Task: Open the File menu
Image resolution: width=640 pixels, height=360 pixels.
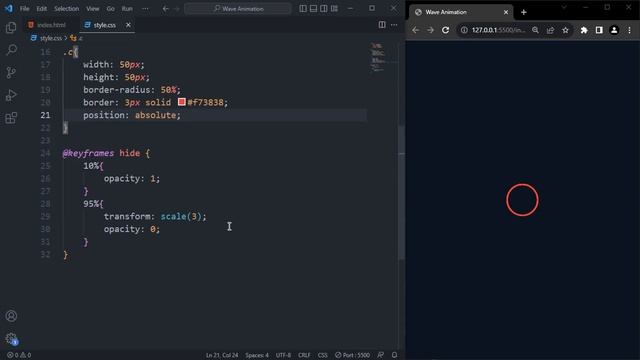Action: pyautogui.click(x=24, y=8)
